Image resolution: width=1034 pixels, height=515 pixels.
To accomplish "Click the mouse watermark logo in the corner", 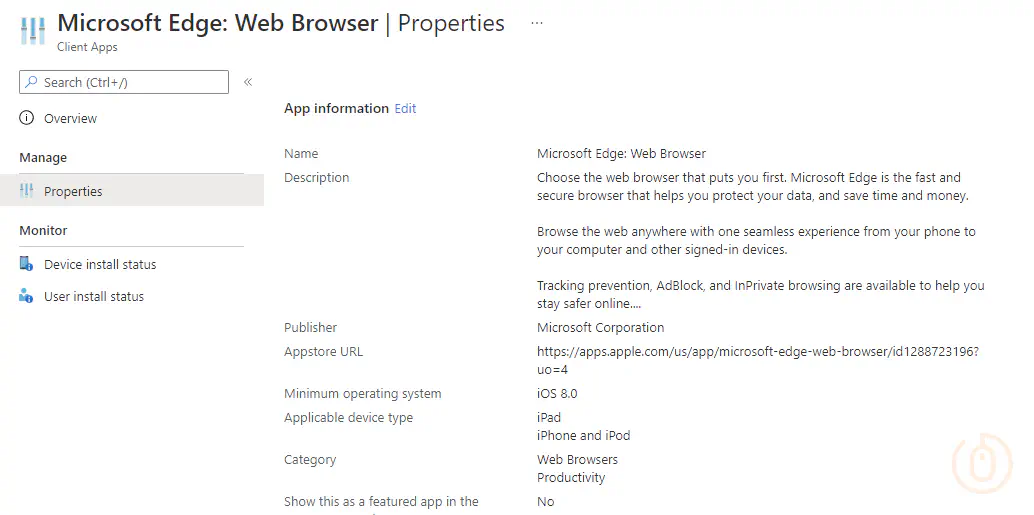I will [x=983, y=461].
